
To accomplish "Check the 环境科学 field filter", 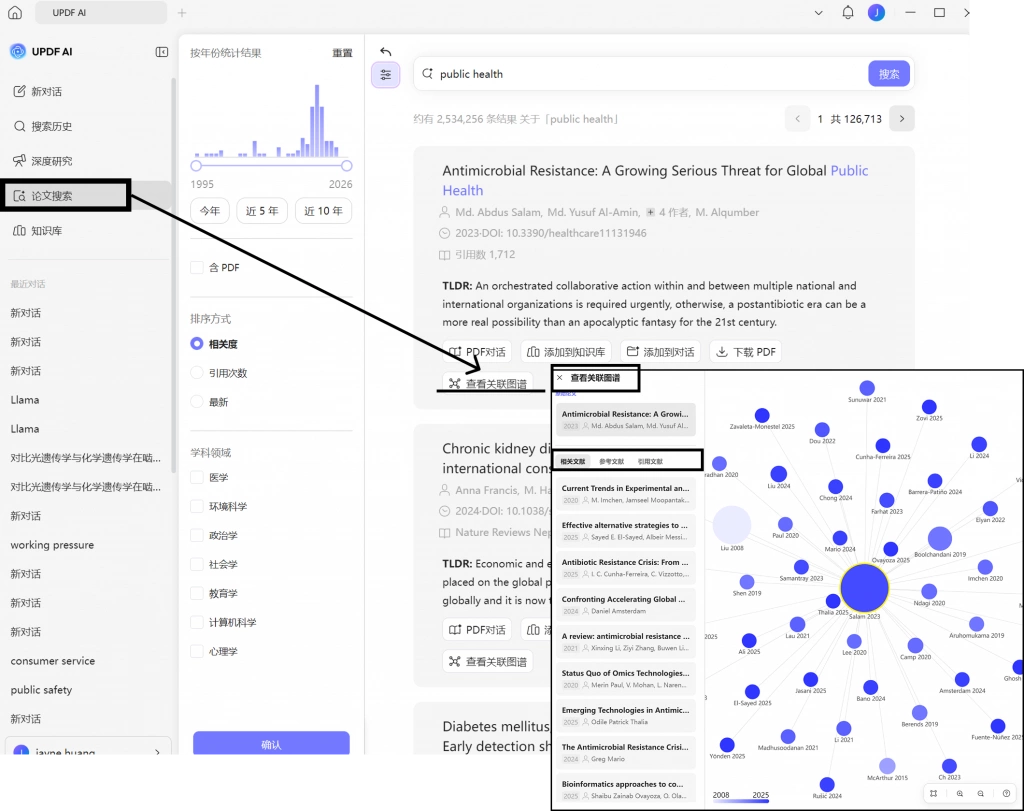I will [x=197, y=506].
